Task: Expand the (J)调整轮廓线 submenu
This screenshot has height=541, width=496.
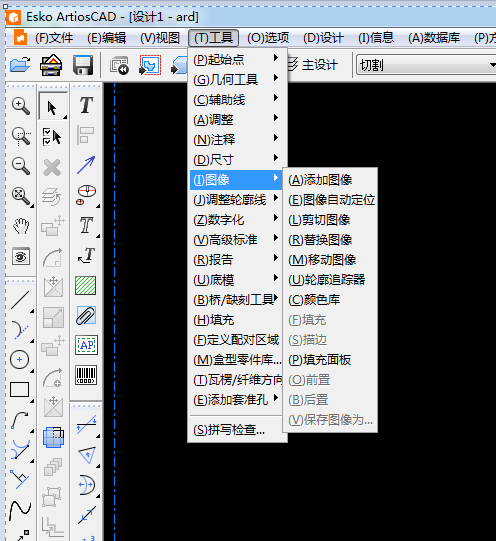Action: (x=237, y=200)
